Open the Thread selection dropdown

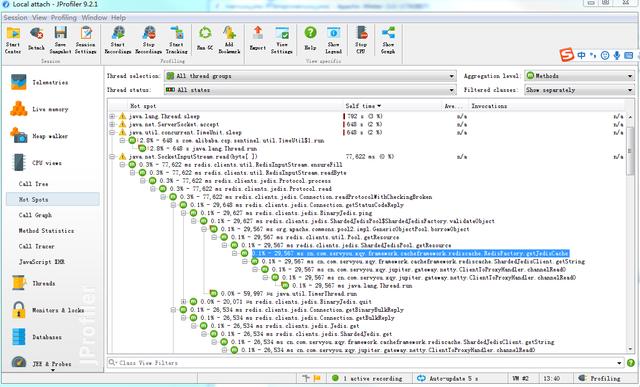click(310, 76)
